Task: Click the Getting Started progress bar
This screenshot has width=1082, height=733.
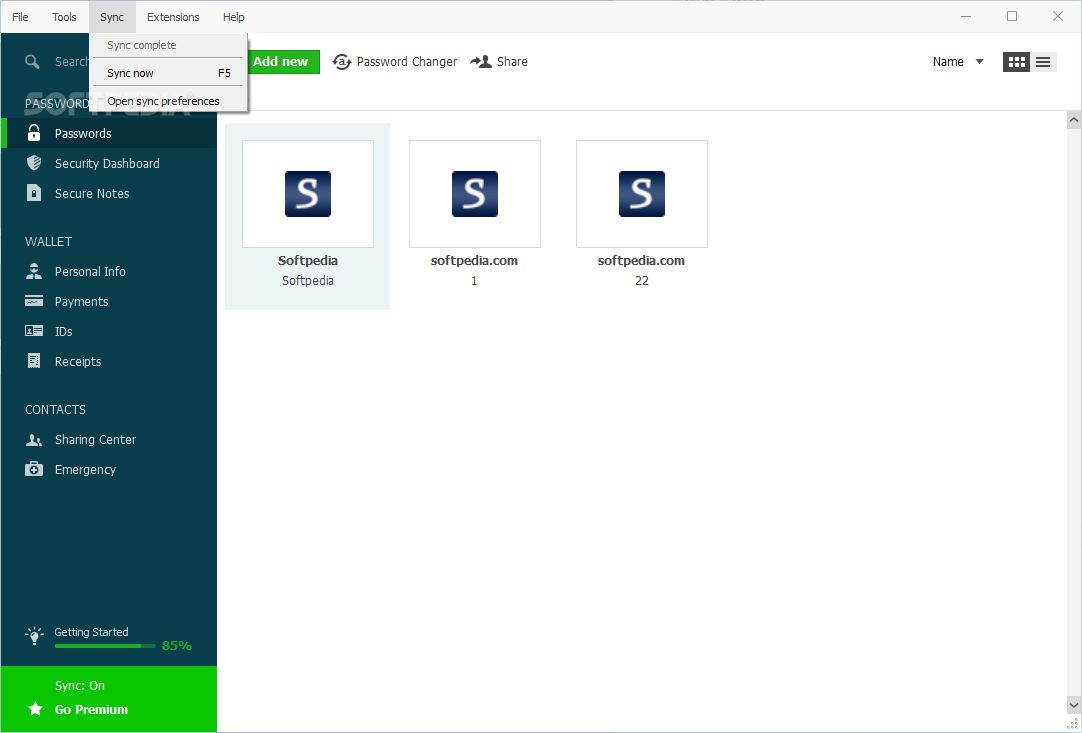Action: pyautogui.click(x=105, y=646)
